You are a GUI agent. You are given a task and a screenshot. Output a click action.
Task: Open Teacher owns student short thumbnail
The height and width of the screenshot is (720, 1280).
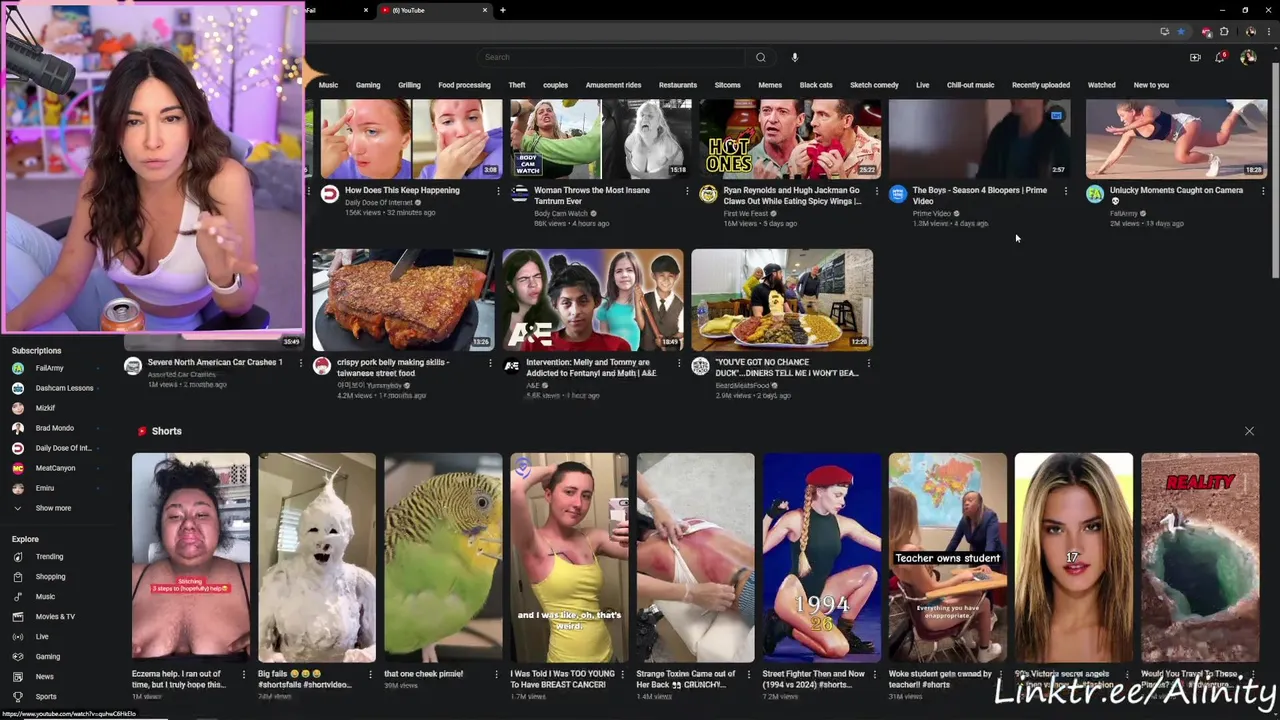[x=947, y=557]
